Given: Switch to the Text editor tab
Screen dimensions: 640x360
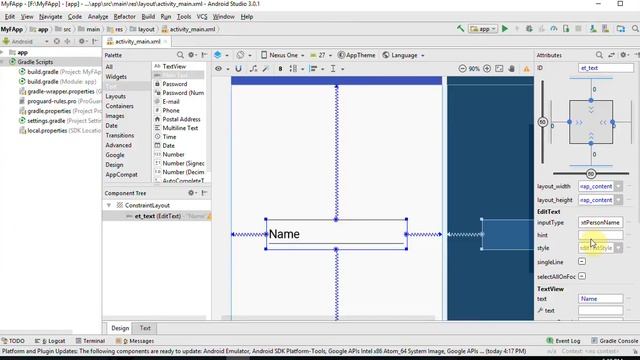Looking at the screenshot, I should [145, 328].
